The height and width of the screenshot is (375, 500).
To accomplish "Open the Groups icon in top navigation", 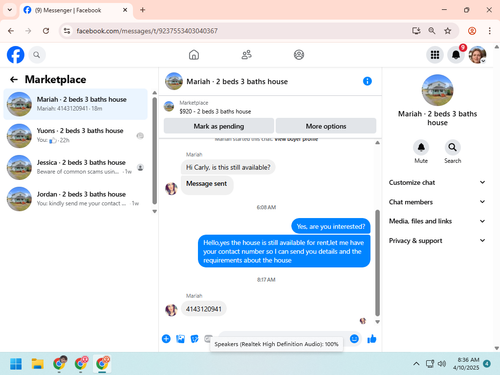I will [x=299, y=55].
